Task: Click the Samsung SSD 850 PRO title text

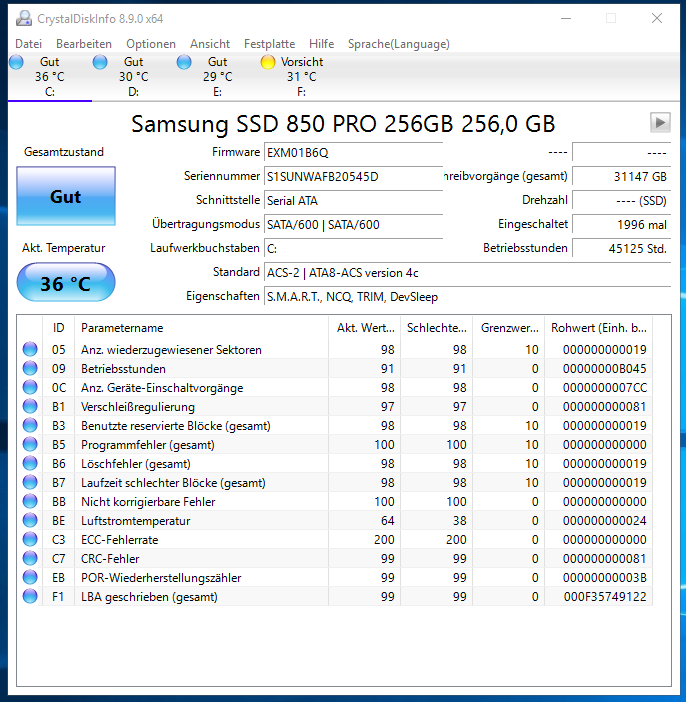Action: (x=343, y=124)
